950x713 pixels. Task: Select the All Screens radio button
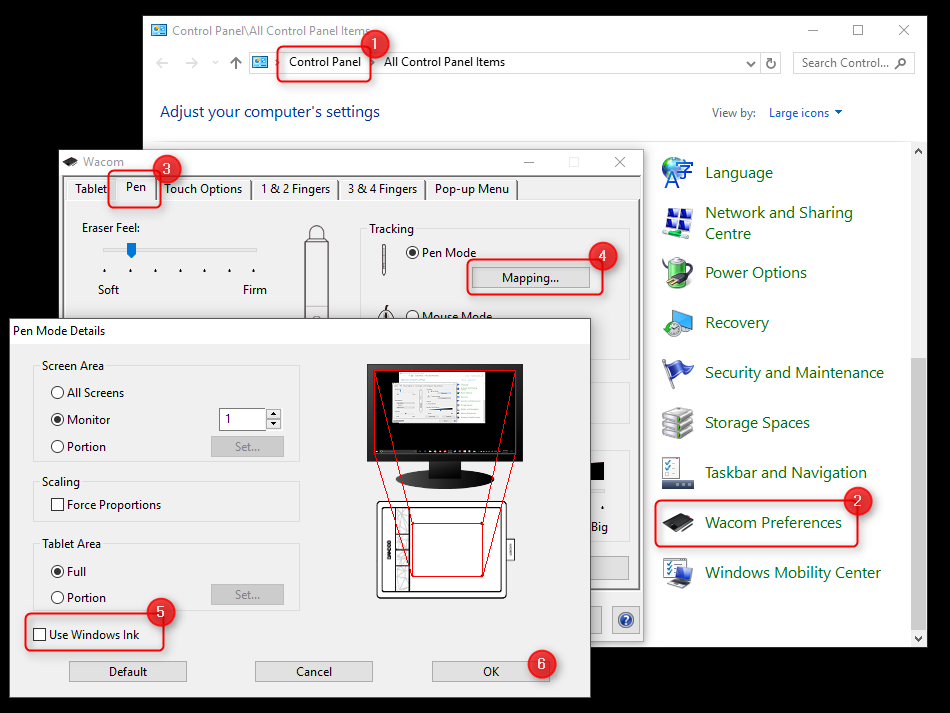click(58, 393)
